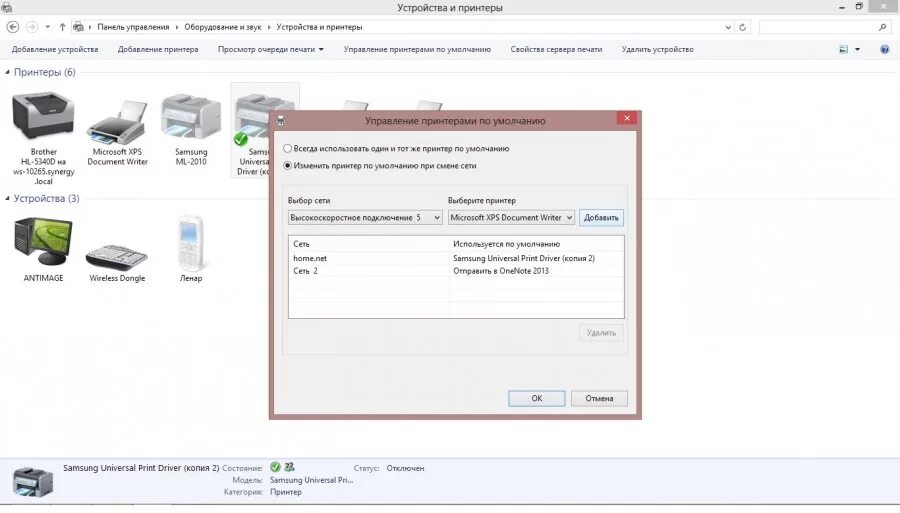Select the Microsoft XPS Document Writer printer icon
The image size is (900, 513).
click(117, 123)
